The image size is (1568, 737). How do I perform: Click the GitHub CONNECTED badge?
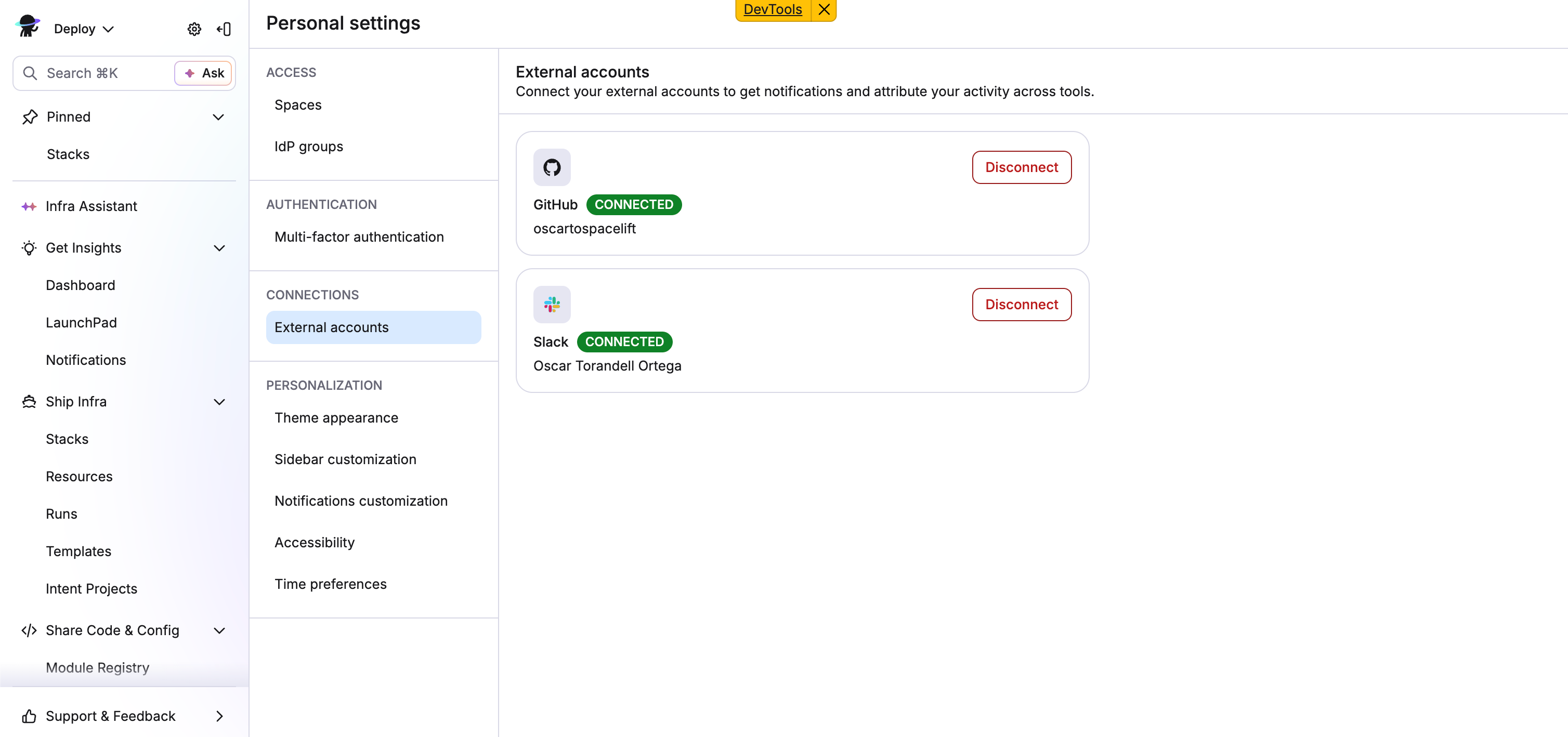click(x=634, y=204)
